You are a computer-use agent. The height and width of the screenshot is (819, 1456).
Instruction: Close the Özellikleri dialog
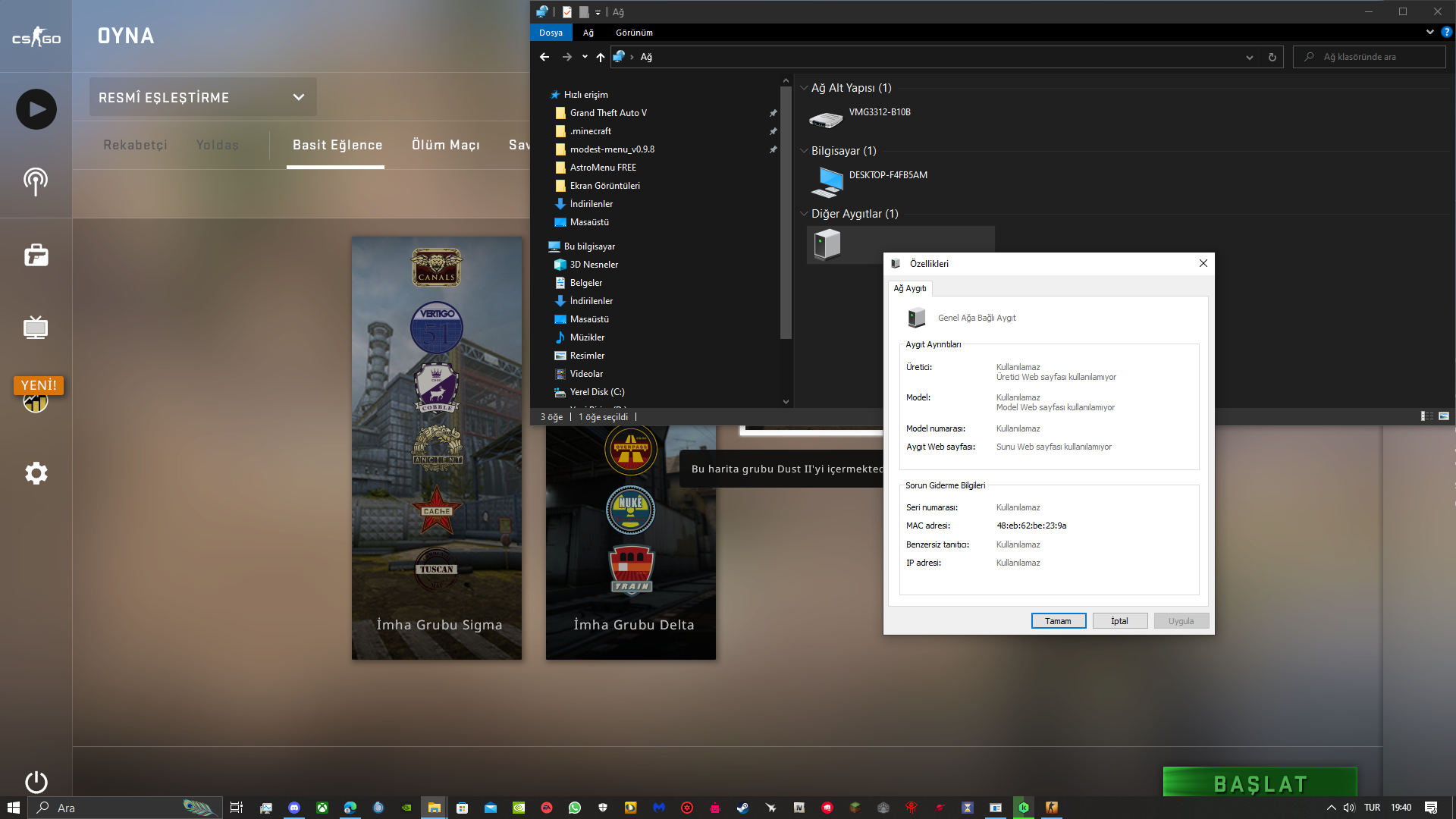tap(1203, 263)
